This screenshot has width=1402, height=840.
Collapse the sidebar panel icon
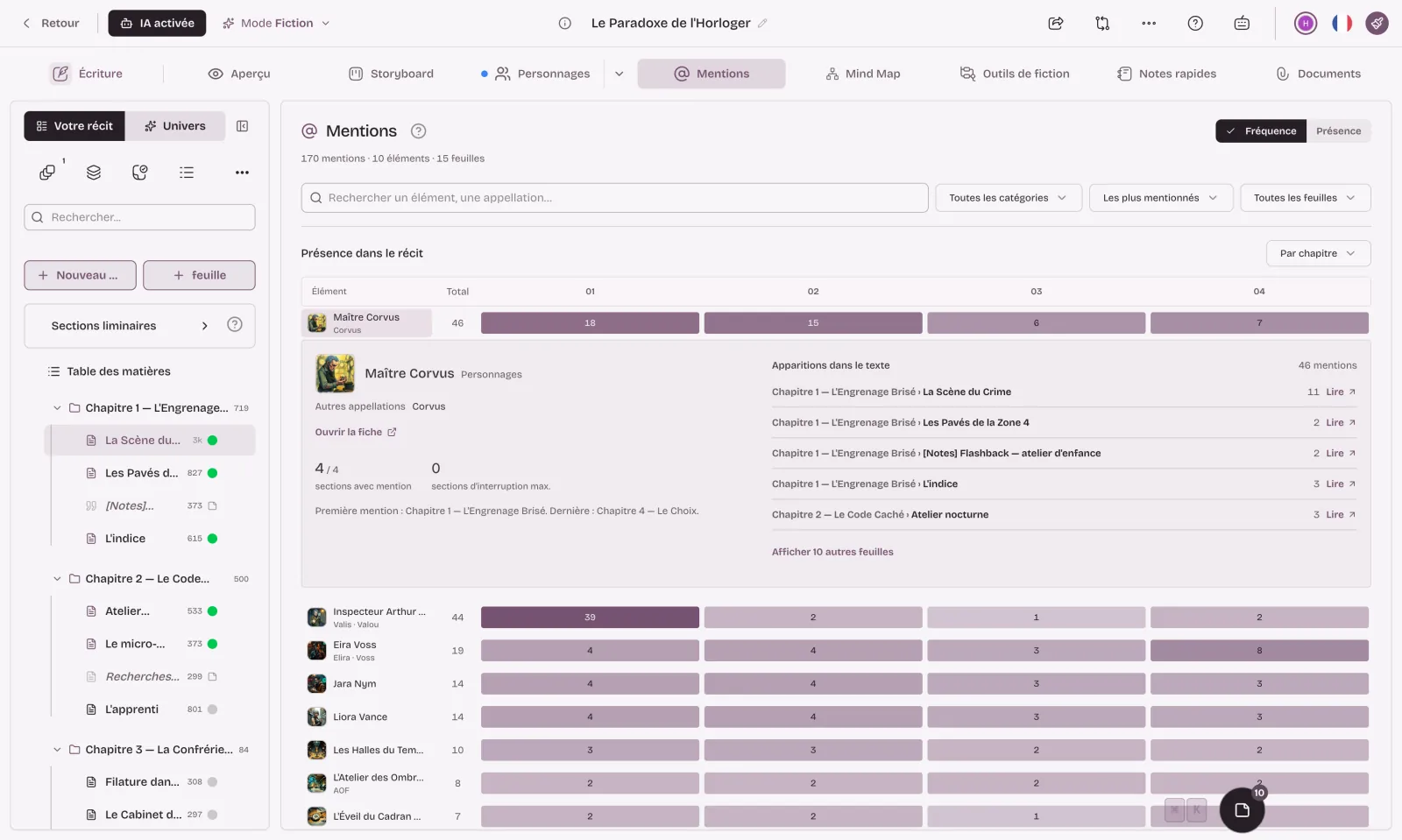click(243, 126)
